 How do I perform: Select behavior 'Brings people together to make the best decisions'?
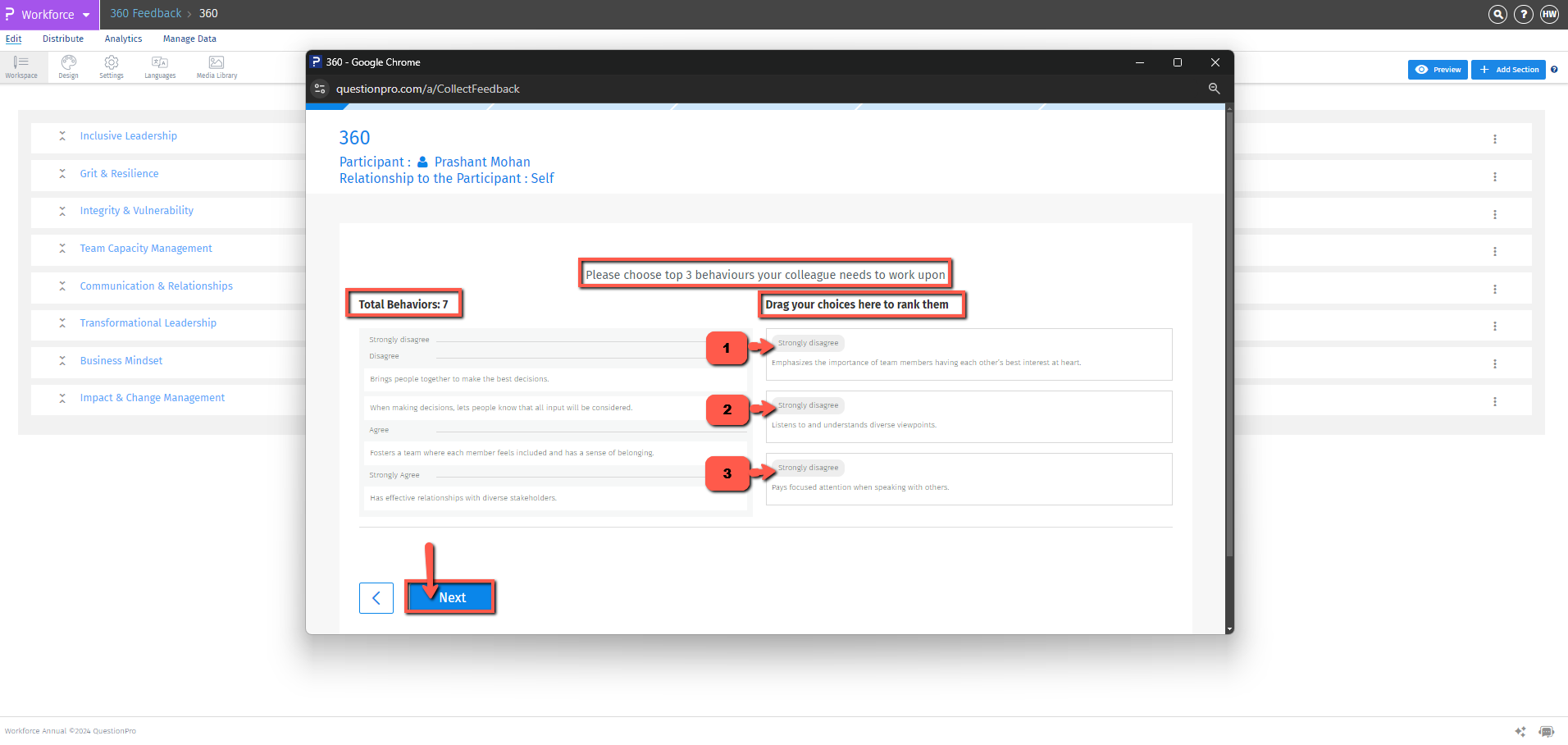pos(555,379)
